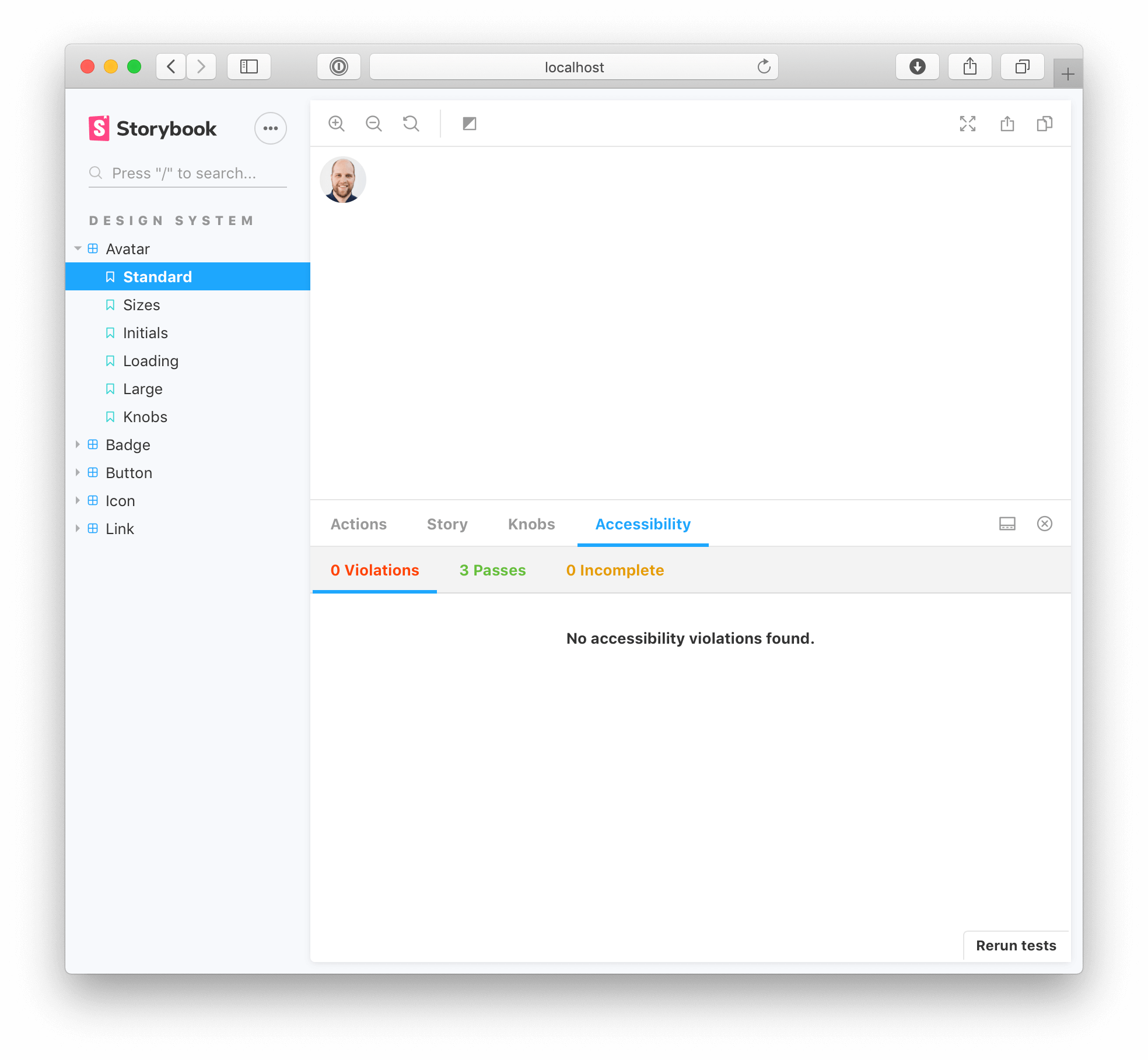This screenshot has width=1148, height=1060.
Task: Click the open in new window icon
Action: 1007,124
